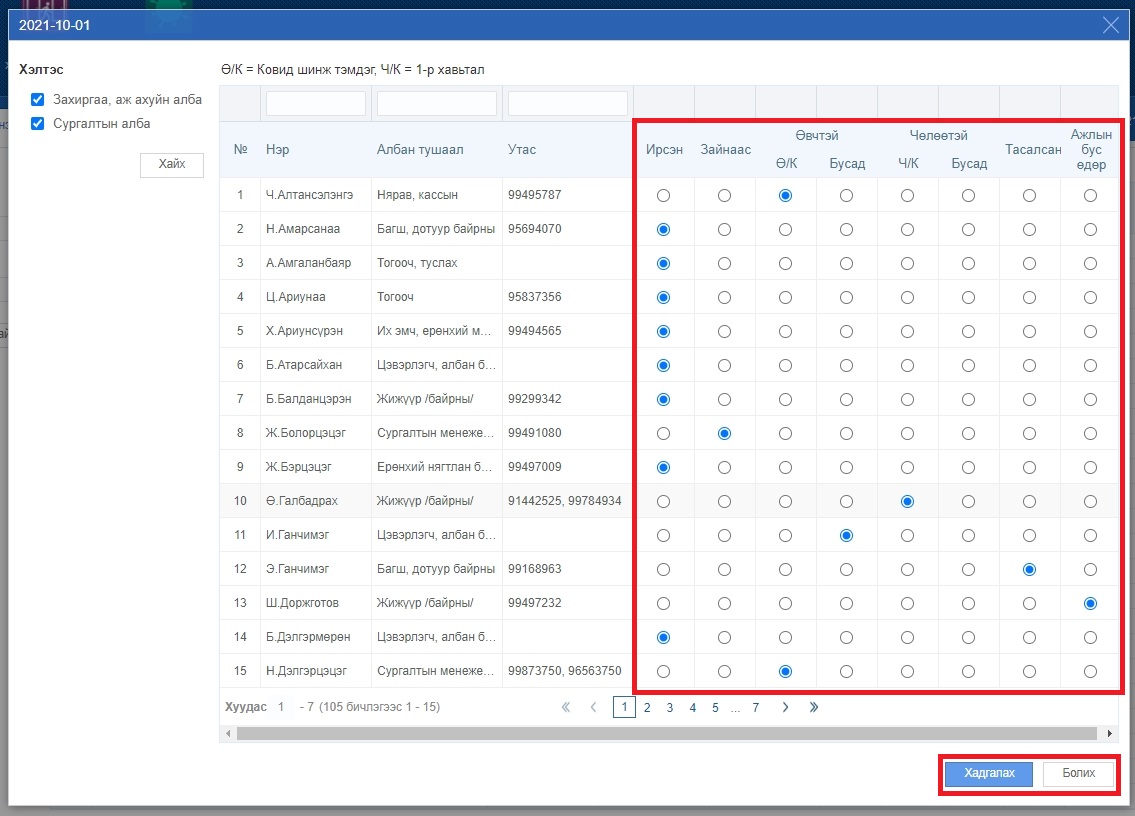Sort by Утас column header
Screen dimensions: 1135x816
(x=522, y=150)
